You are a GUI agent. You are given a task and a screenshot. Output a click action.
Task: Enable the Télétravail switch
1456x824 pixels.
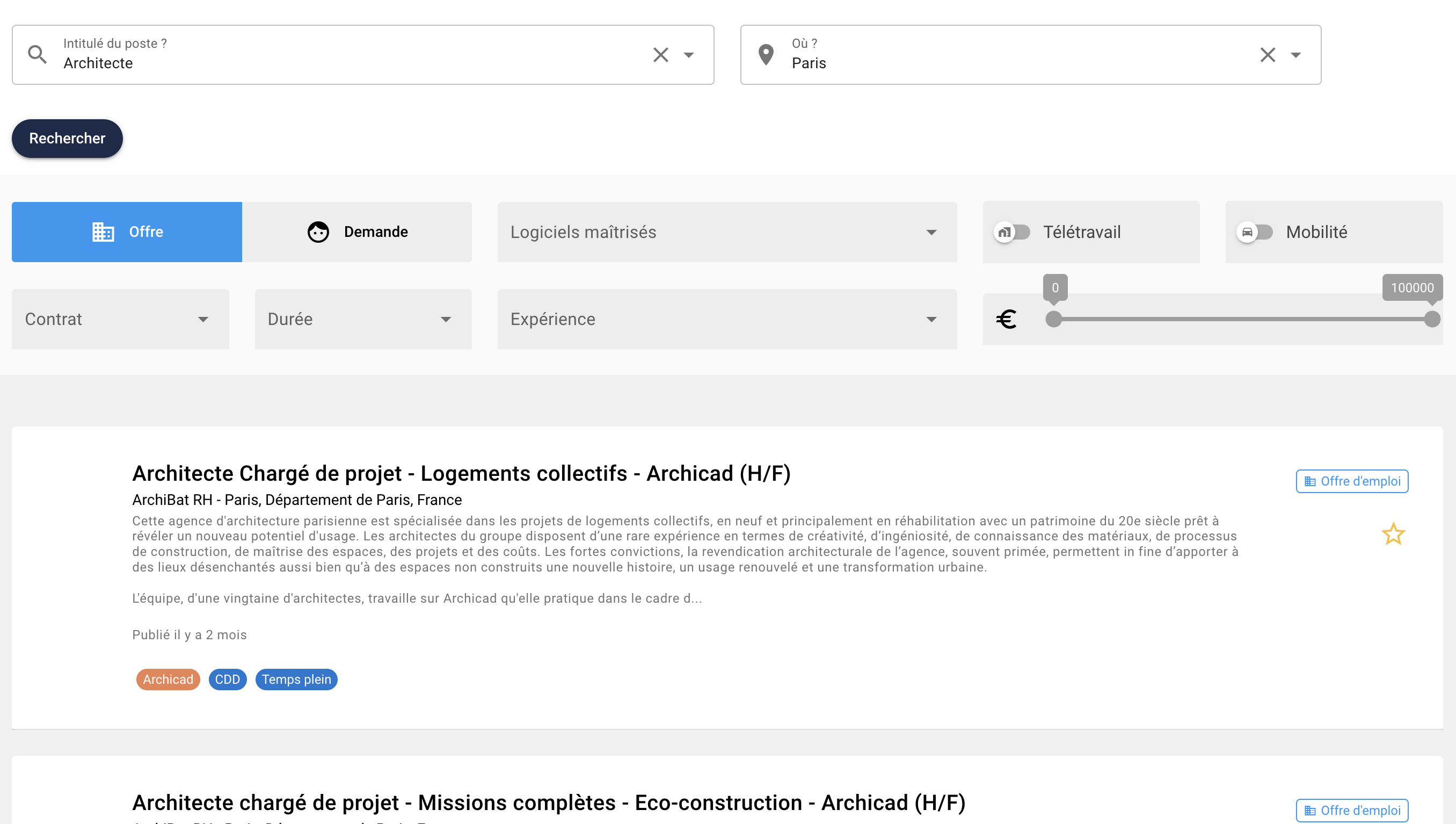click(x=1013, y=232)
